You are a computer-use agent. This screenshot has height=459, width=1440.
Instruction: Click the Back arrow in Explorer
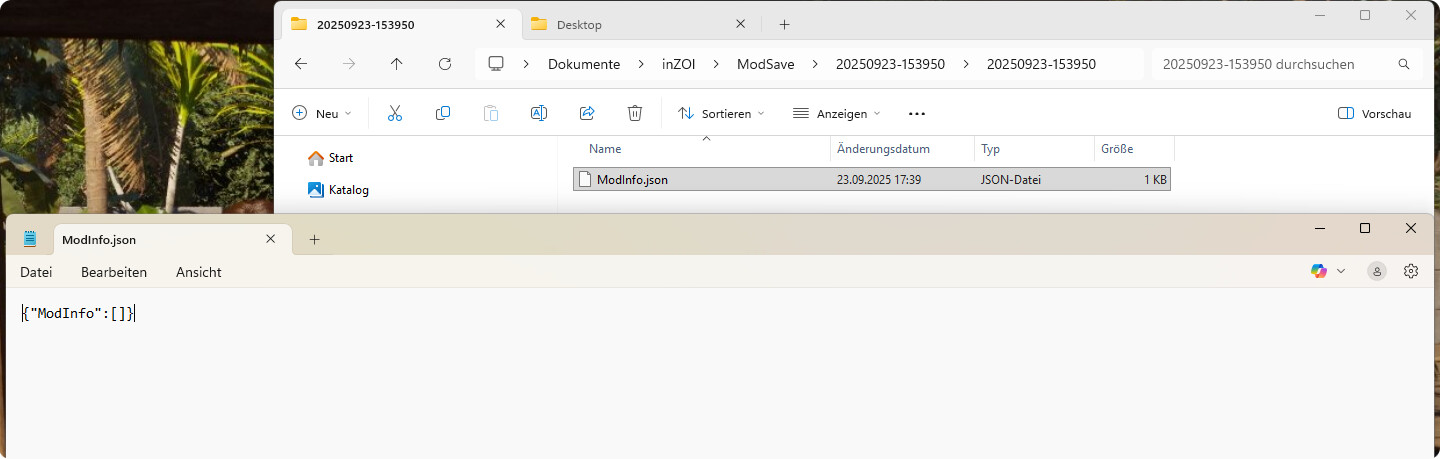pos(301,64)
